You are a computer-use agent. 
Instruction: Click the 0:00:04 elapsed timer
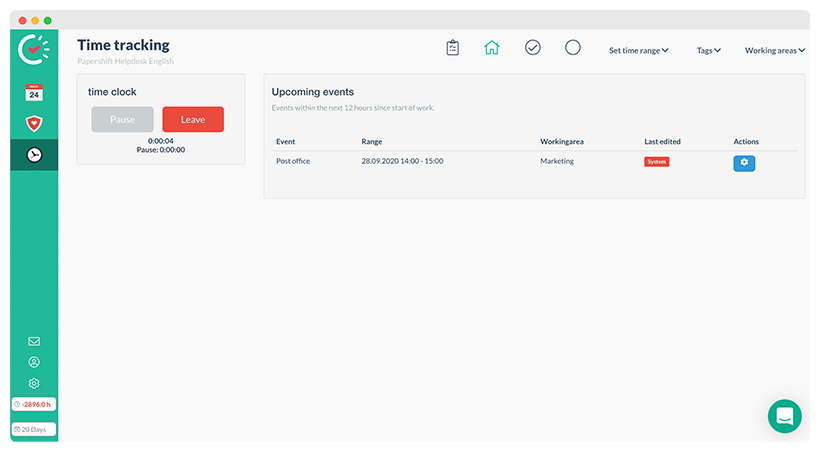coord(161,141)
